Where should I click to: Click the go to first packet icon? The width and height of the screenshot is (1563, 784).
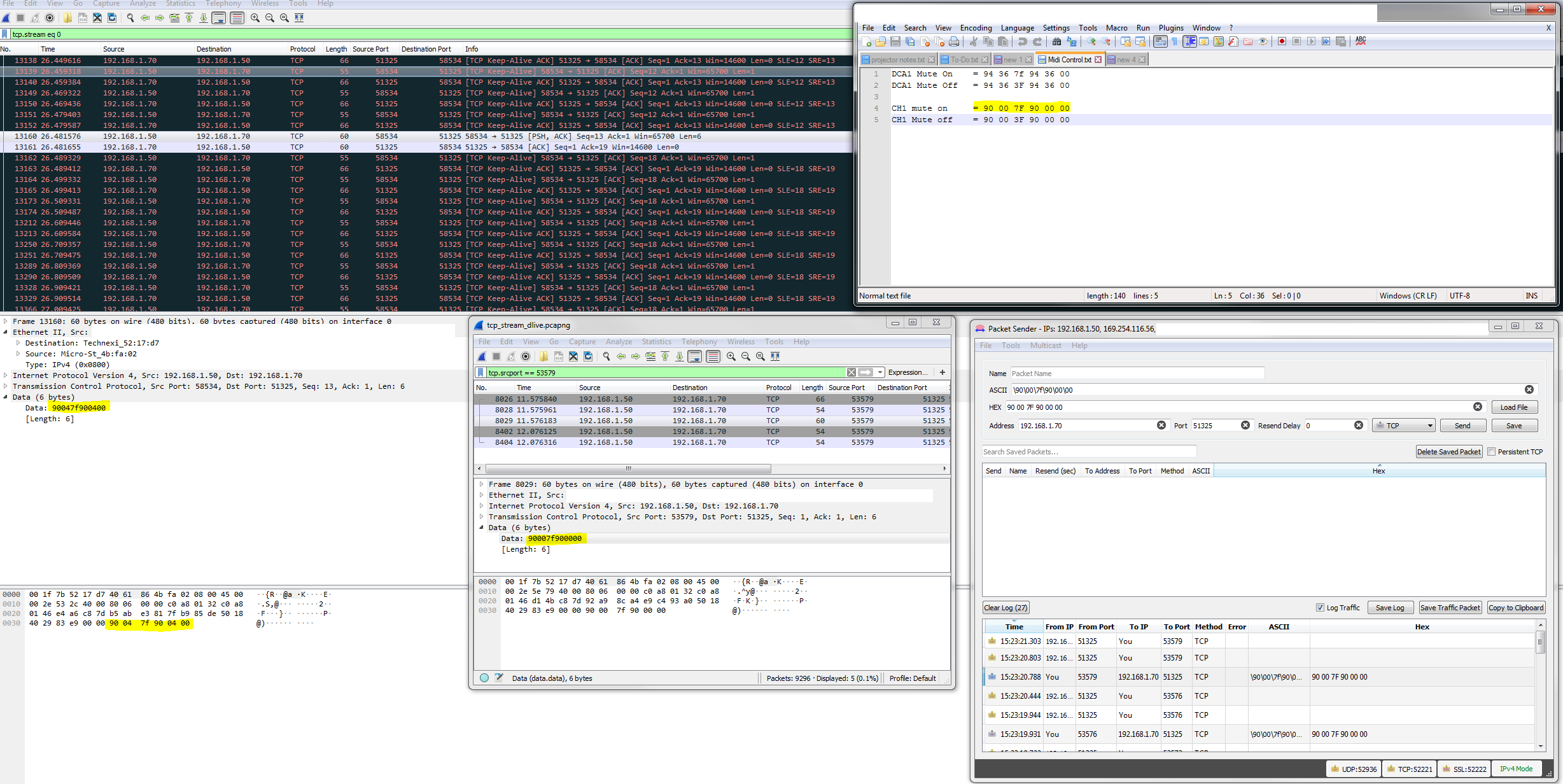tap(189, 18)
